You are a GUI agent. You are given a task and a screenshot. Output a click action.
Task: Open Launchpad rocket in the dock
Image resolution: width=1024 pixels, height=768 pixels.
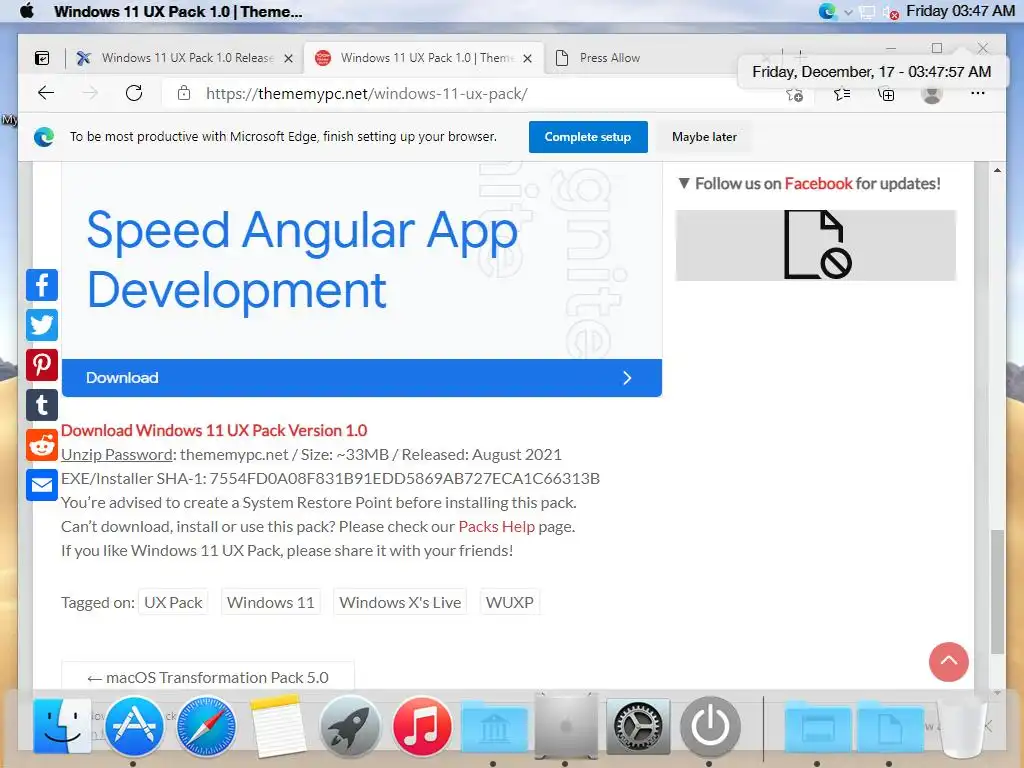349,726
